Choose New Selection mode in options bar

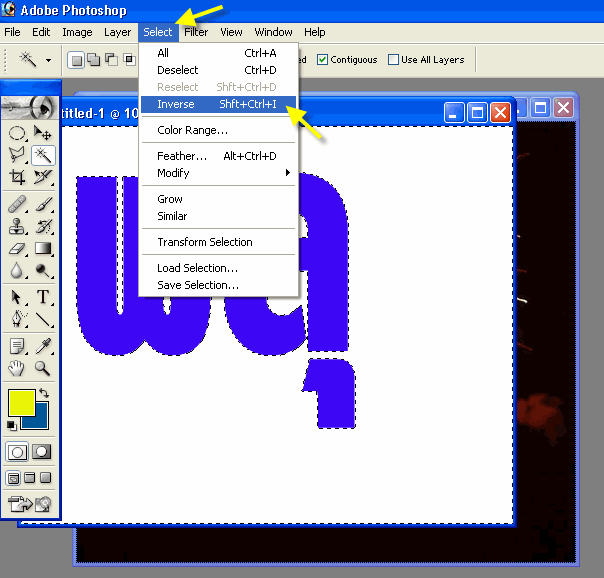[x=76, y=60]
